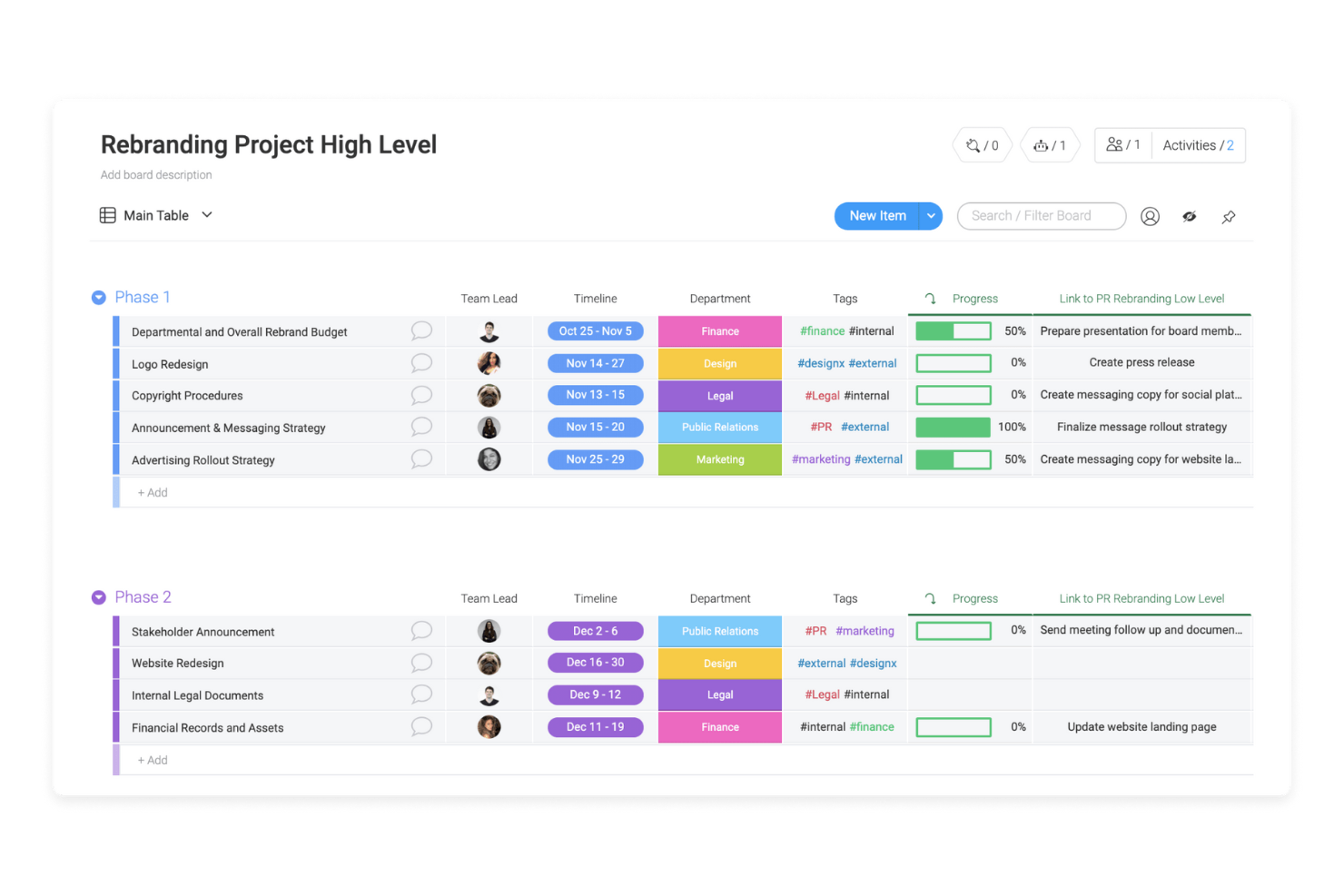Filter board by person using the avatar icon
Viewport: 1344px width, 896px height.
1150,216
